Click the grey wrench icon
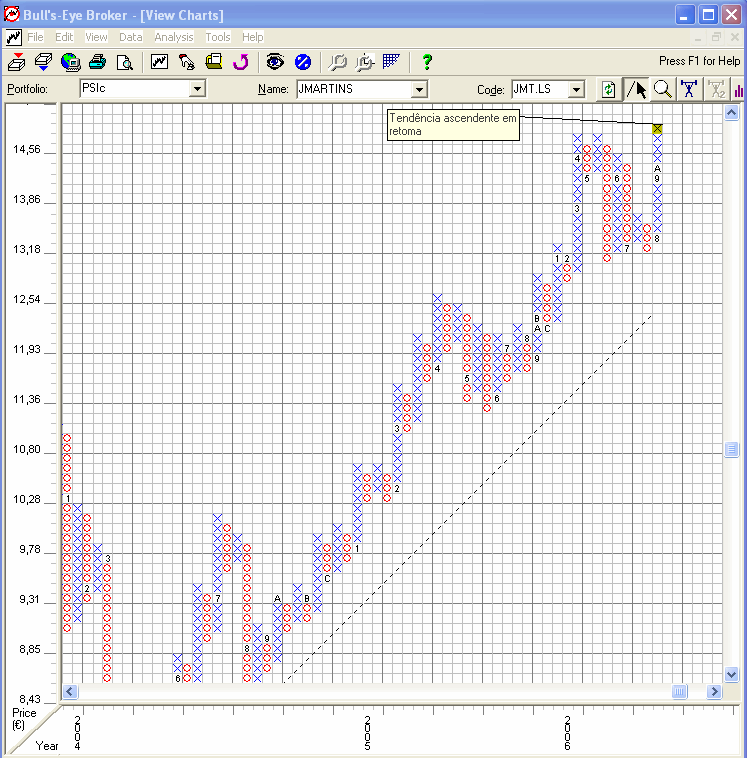This screenshot has width=747, height=758. click(x=337, y=62)
